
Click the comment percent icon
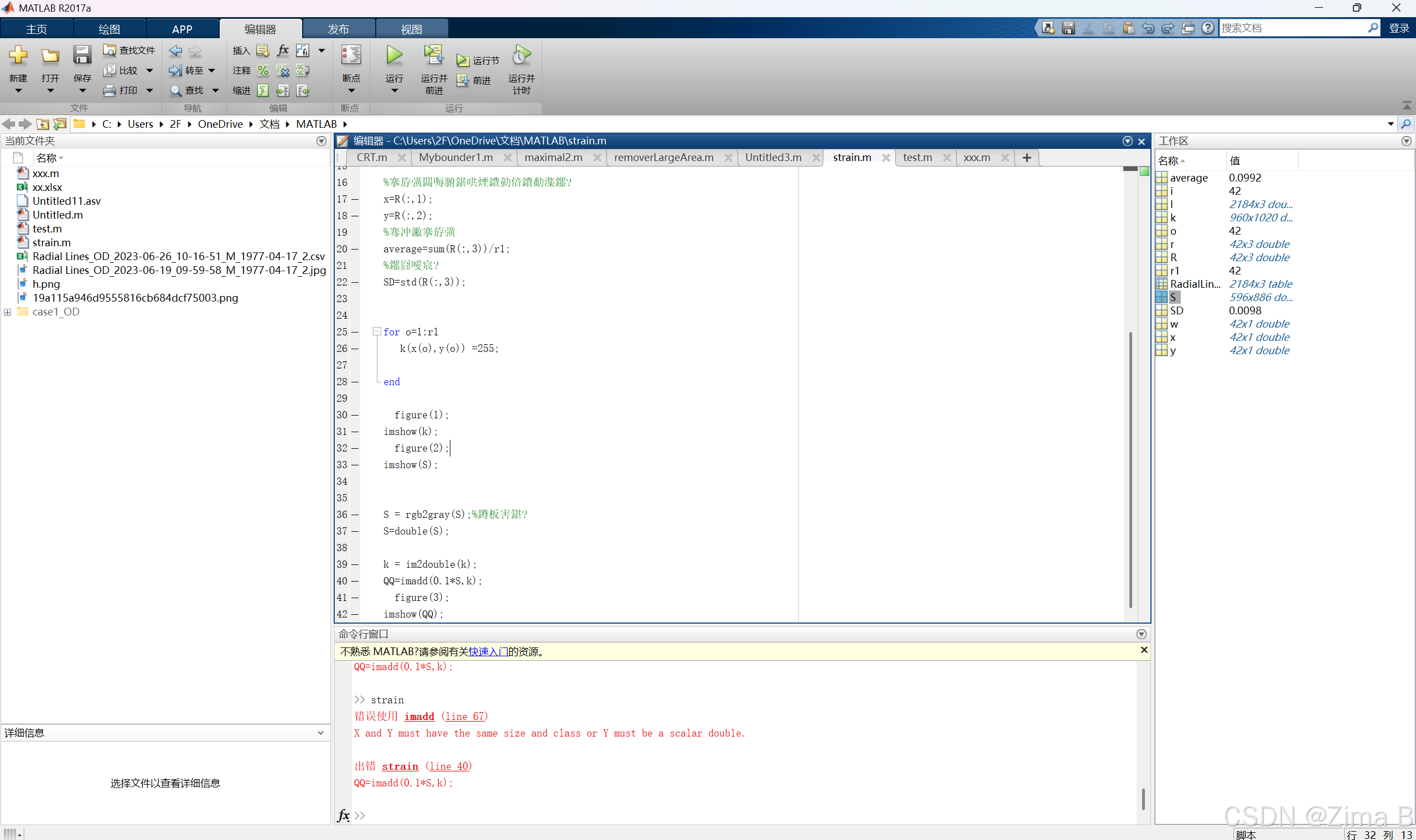pos(263,70)
